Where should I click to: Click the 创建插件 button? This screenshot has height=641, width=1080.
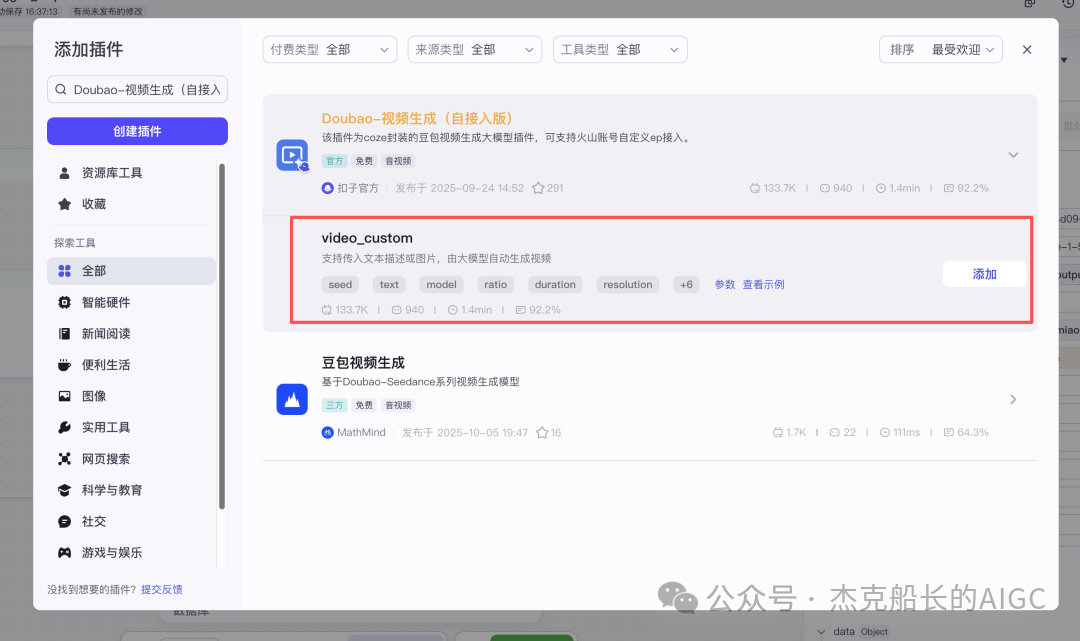point(137,131)
